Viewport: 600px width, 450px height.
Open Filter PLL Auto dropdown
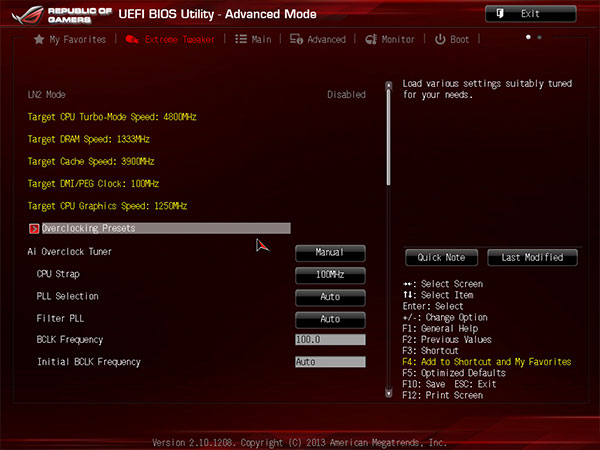tap(330, 320)
